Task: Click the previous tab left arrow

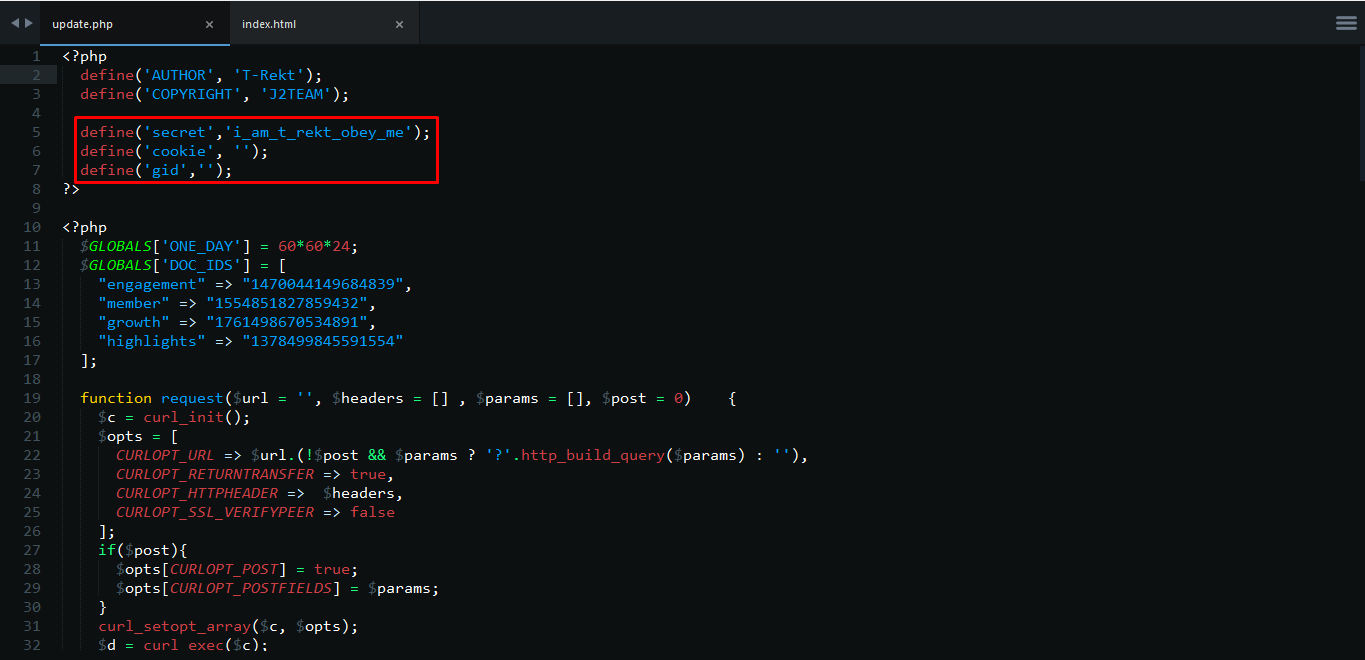Action: (15, 23)
